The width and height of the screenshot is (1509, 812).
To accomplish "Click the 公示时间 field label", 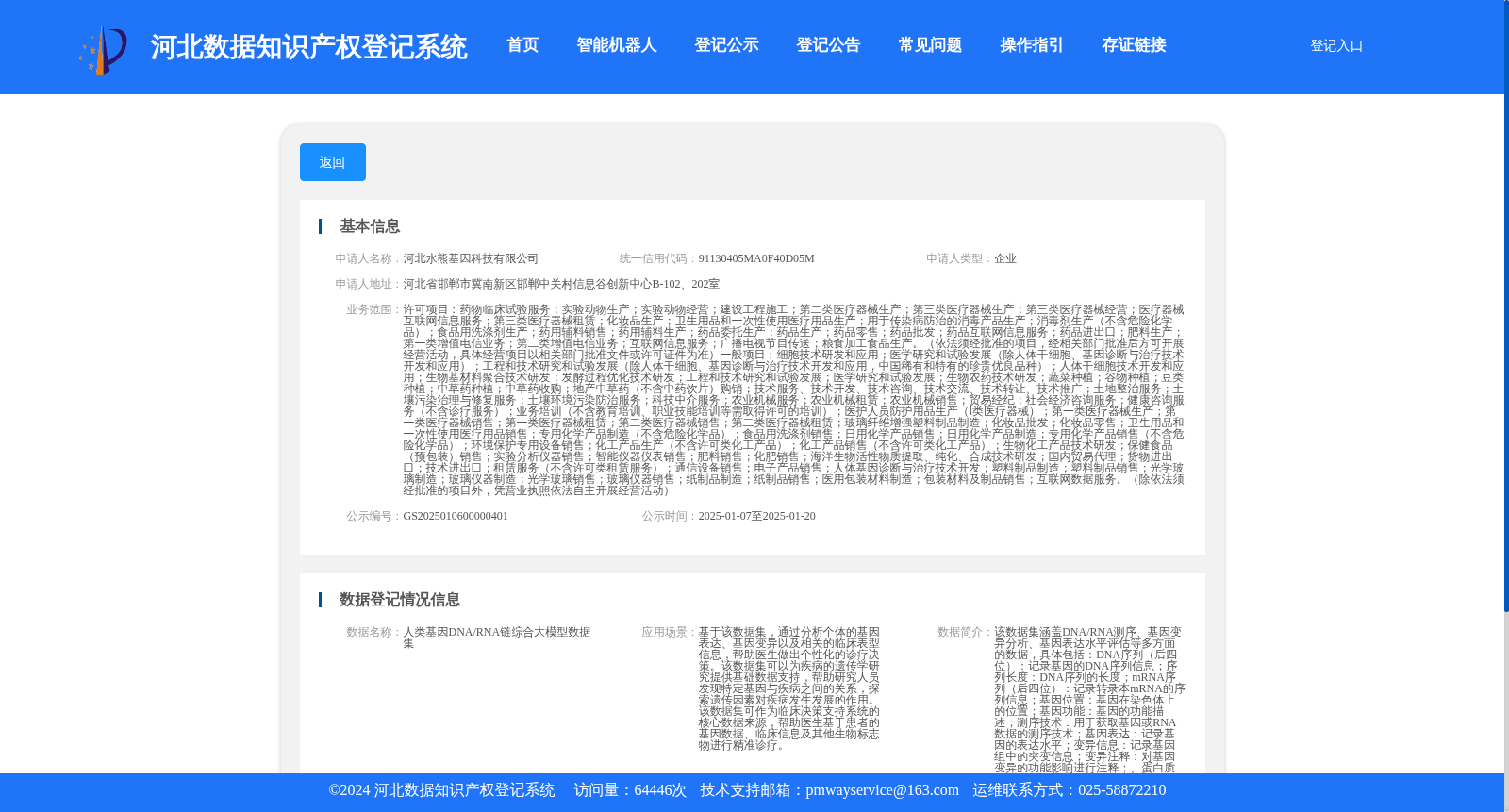I will (670, 516).
